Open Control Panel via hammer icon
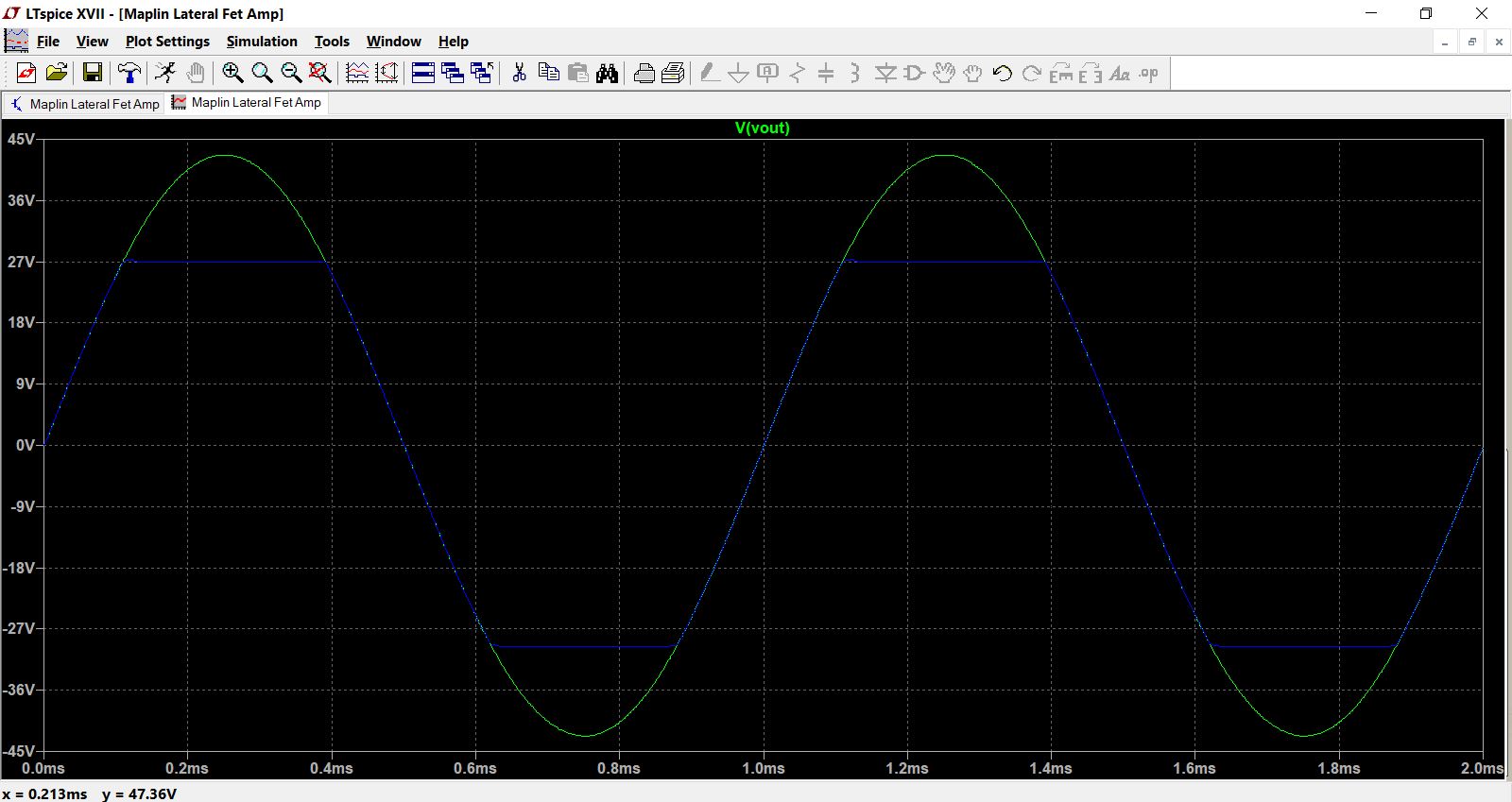Screen dimensions: 1512x802 click(129, 73)
